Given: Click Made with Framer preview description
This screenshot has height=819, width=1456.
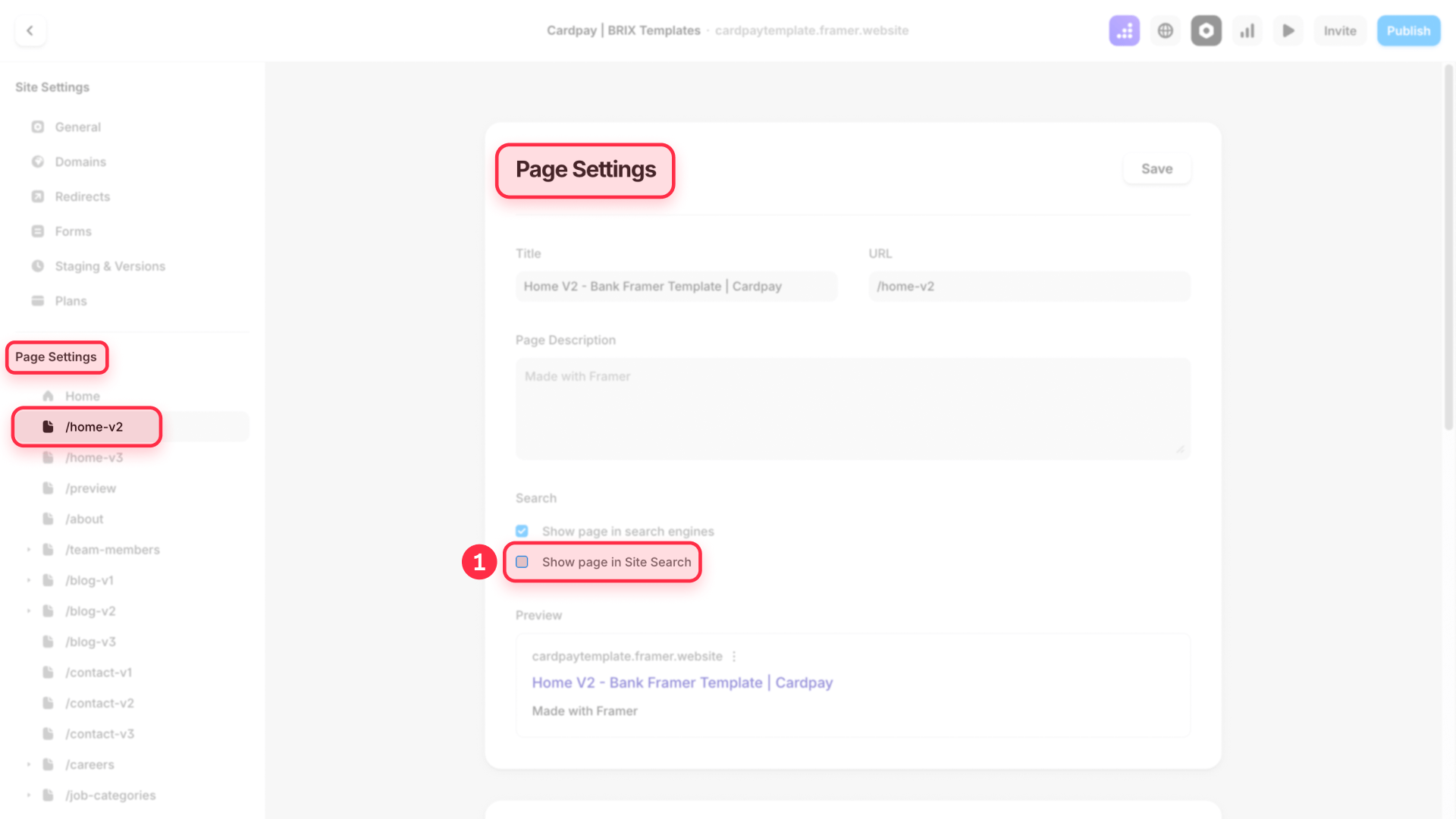Looking at the screenshot, I should pos(585,711).
